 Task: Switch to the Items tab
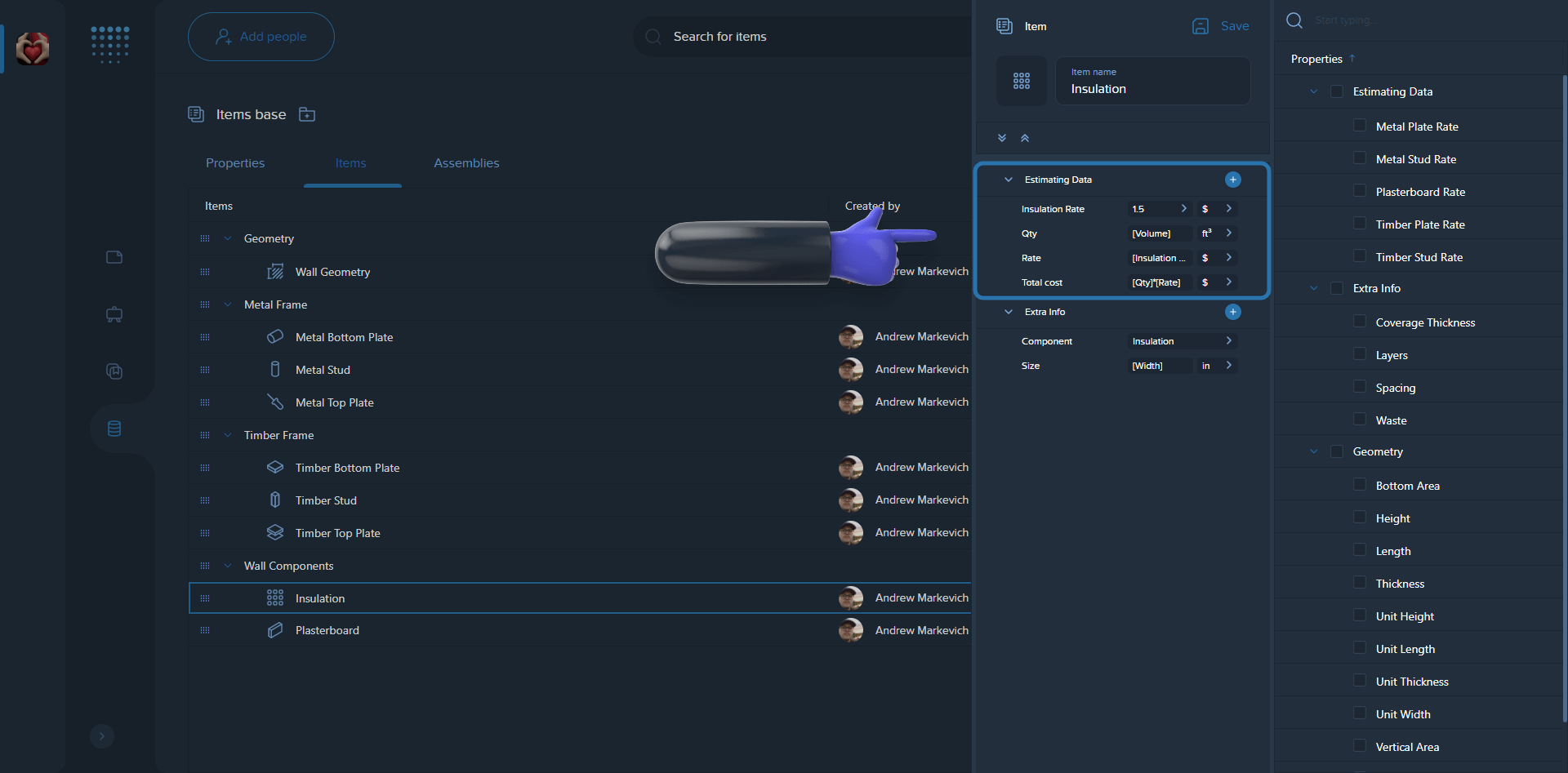pyautogui.click(x=351, y=163)
